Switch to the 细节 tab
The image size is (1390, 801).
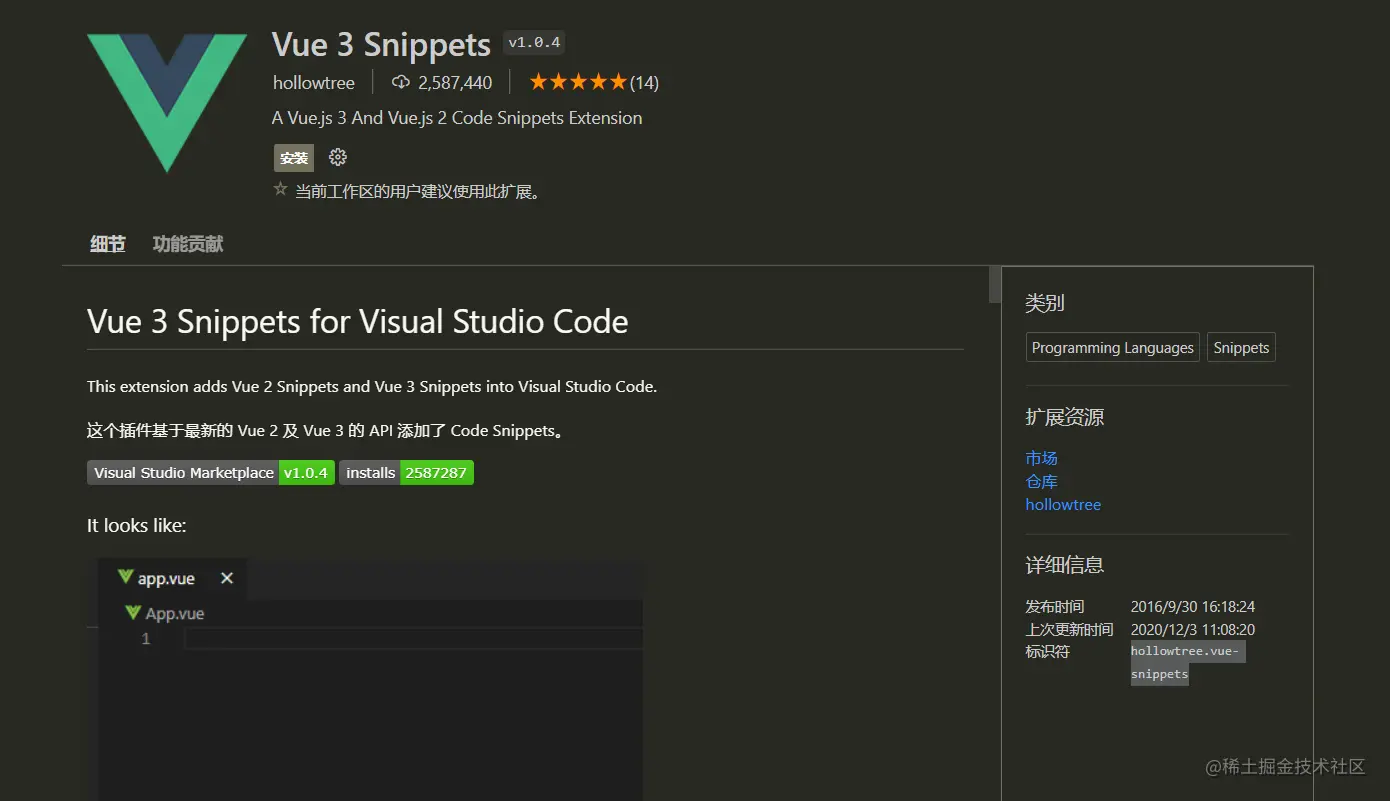108,244
